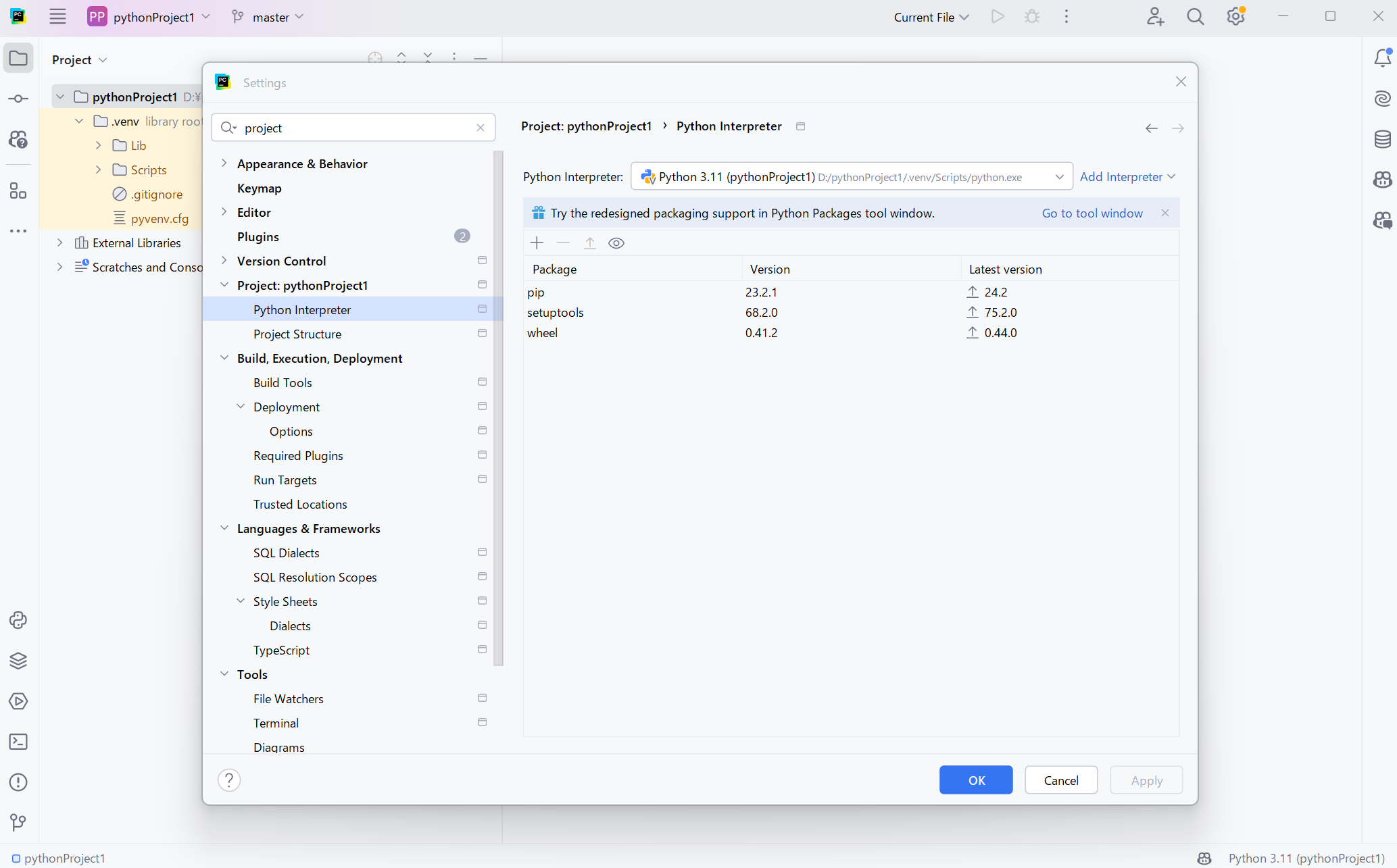Click the upgrade package arrow icon
This screenshot has width=1397, height=868.
[x=589, y=243]
